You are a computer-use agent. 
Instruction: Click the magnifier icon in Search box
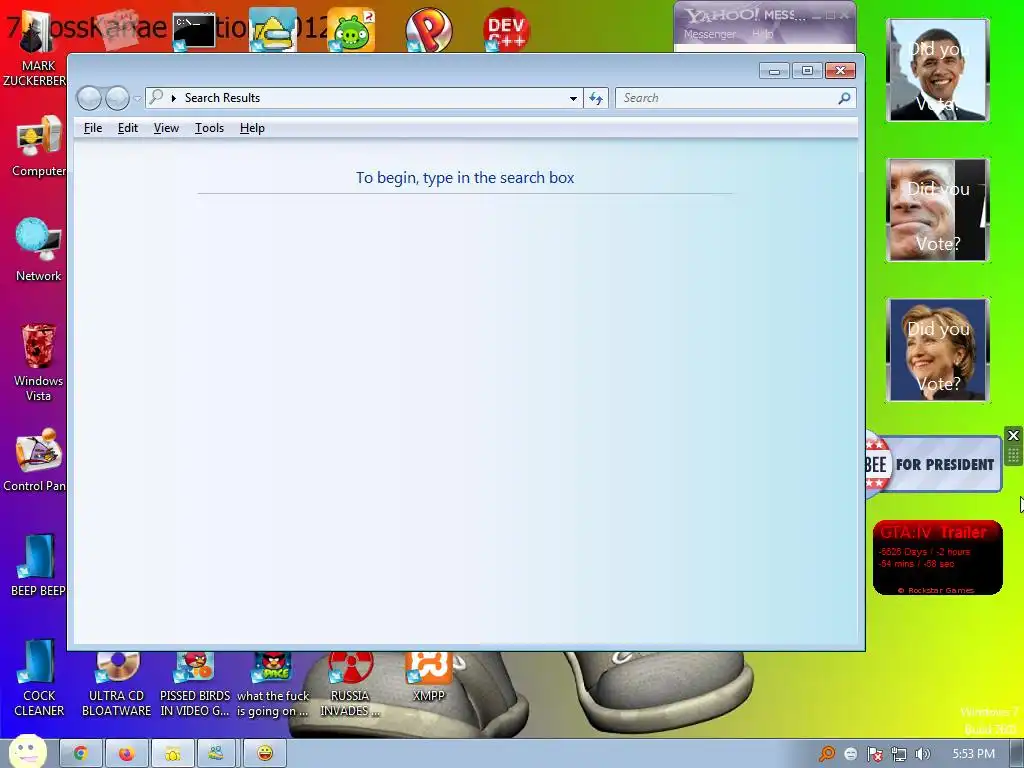(x=844, y=98)
